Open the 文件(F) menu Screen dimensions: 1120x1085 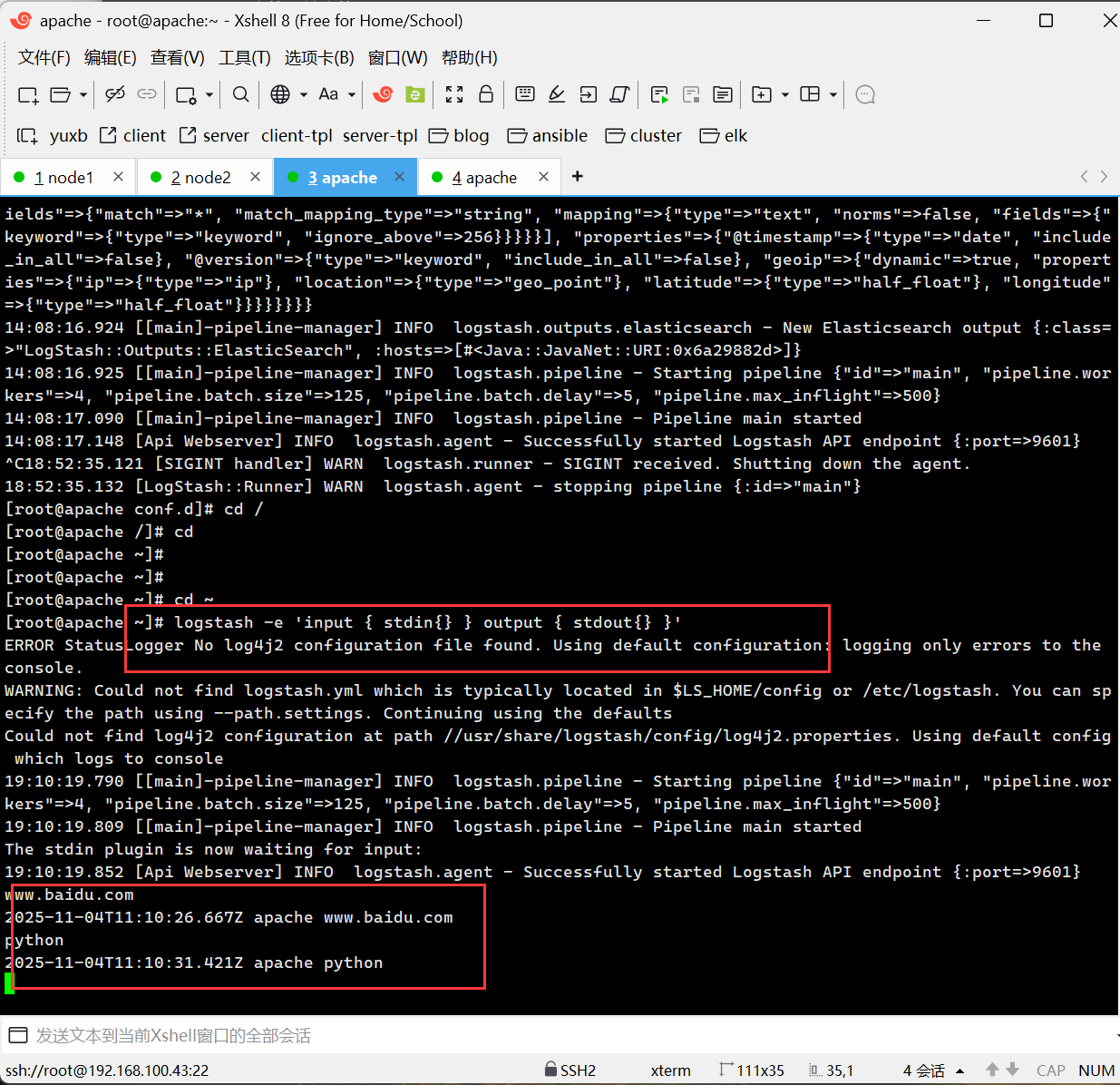[x=44, y=58]
